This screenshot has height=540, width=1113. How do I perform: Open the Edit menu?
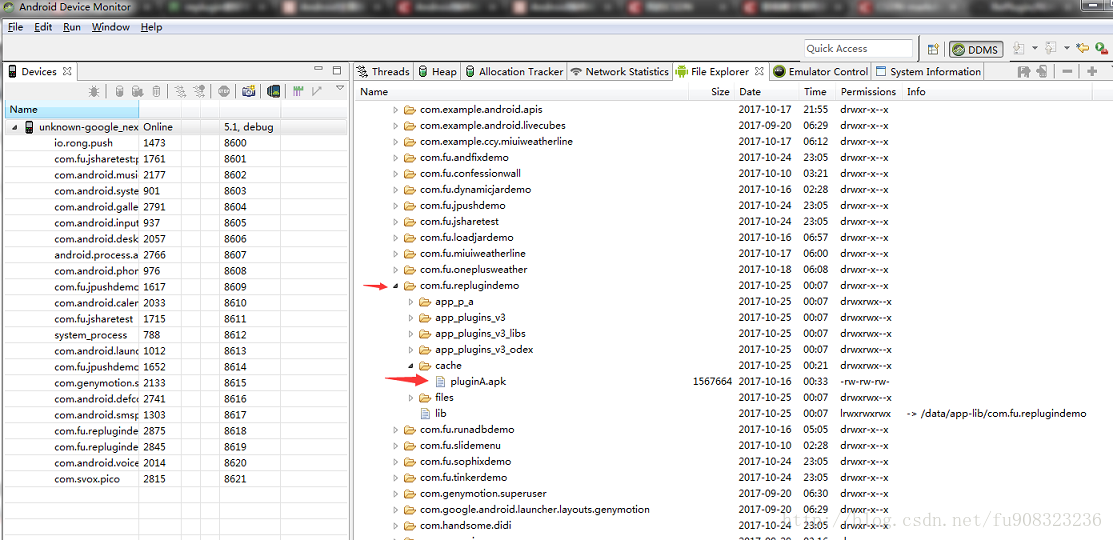pyautogui.click(x=43, y=27)
